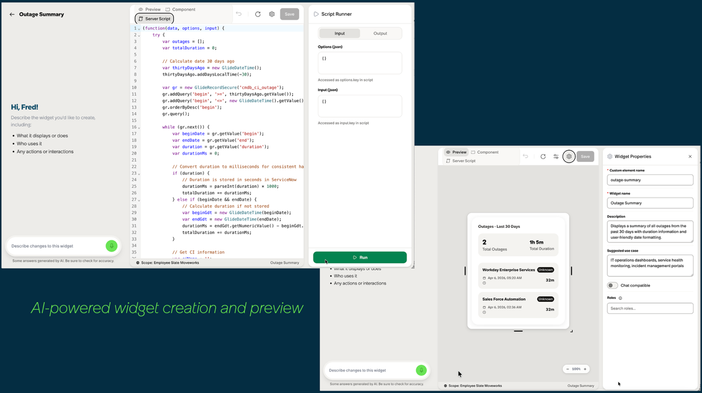The image size is (702, 393).
Task: Run the script with green Run button
Action: 360,257
